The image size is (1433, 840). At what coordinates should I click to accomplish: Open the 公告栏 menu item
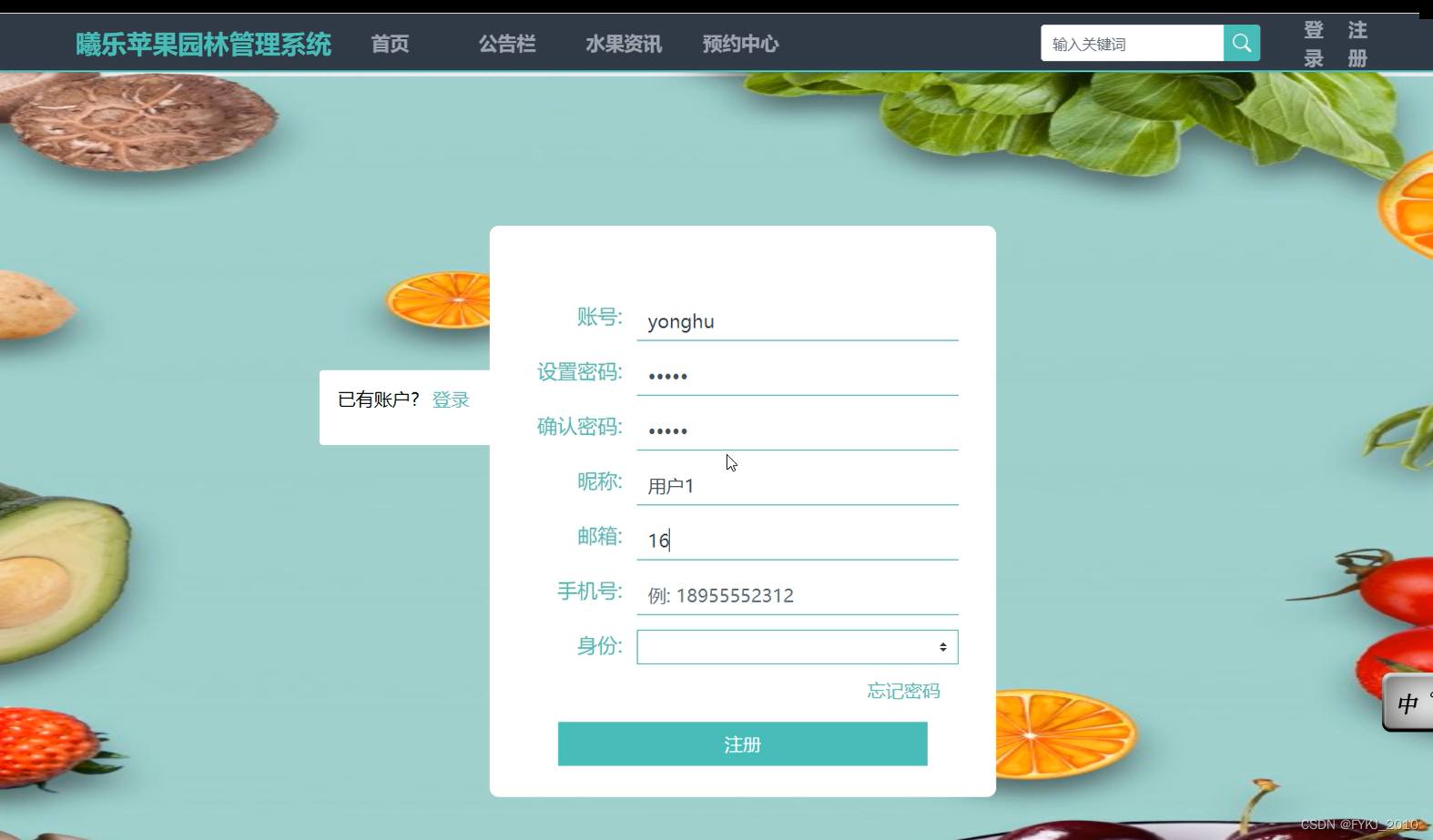tap(507, 44)
